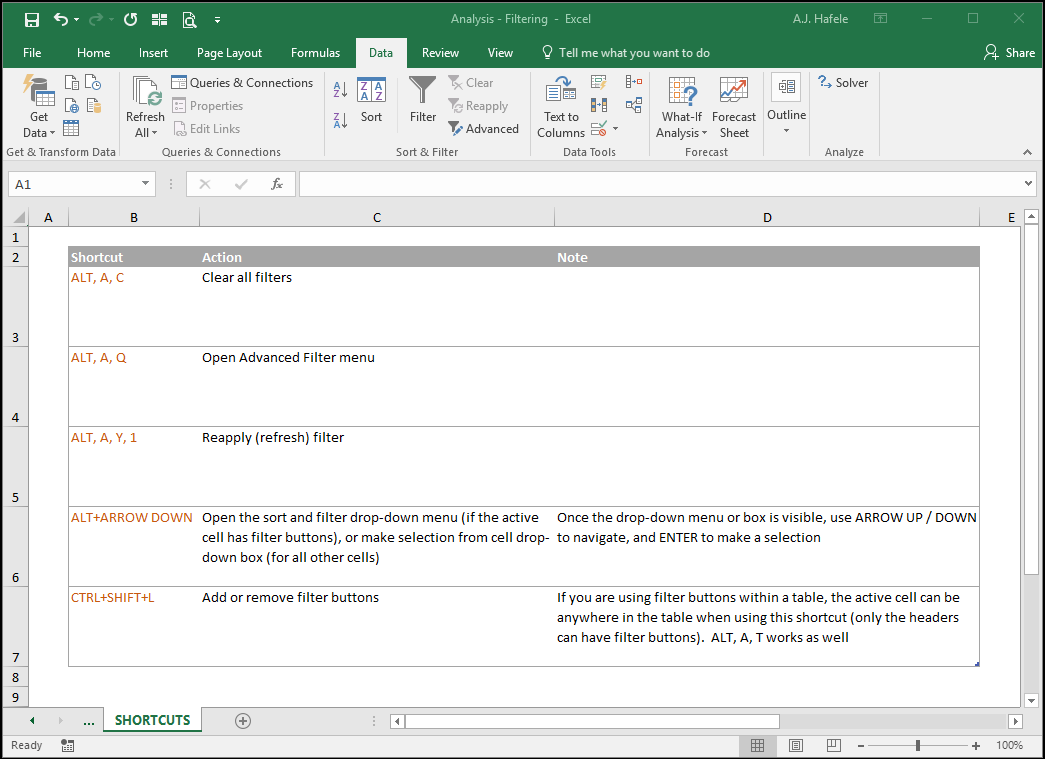Expand the Outline group dropdown
Screen dimensions: 1045x759
pyautogui.click(x=786, y=105)
